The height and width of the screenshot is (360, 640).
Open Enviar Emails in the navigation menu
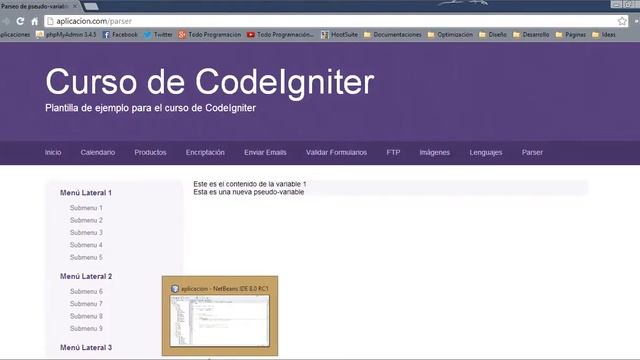click(x=265, y=152)
